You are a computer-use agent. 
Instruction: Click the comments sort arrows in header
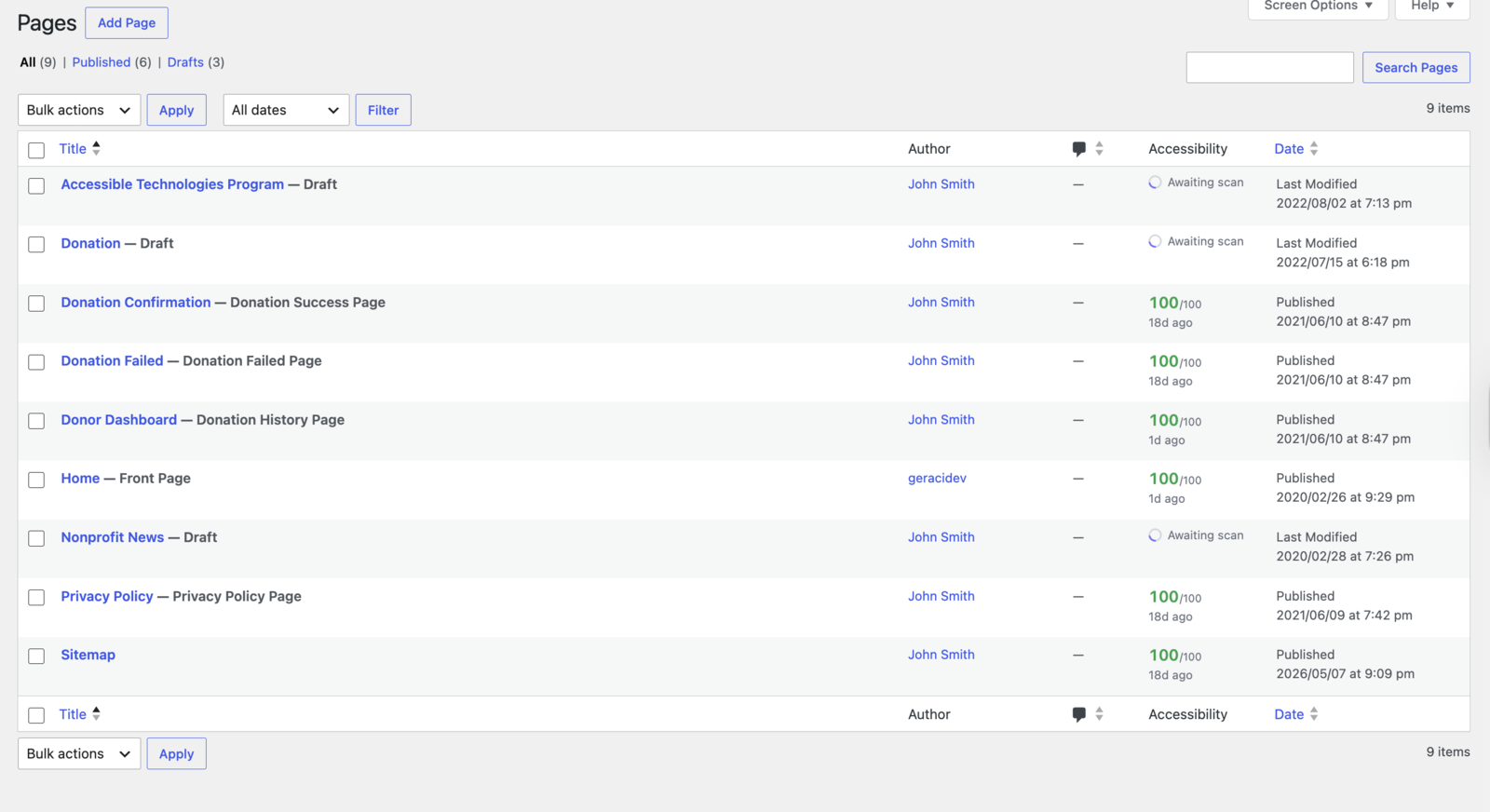1099,148
